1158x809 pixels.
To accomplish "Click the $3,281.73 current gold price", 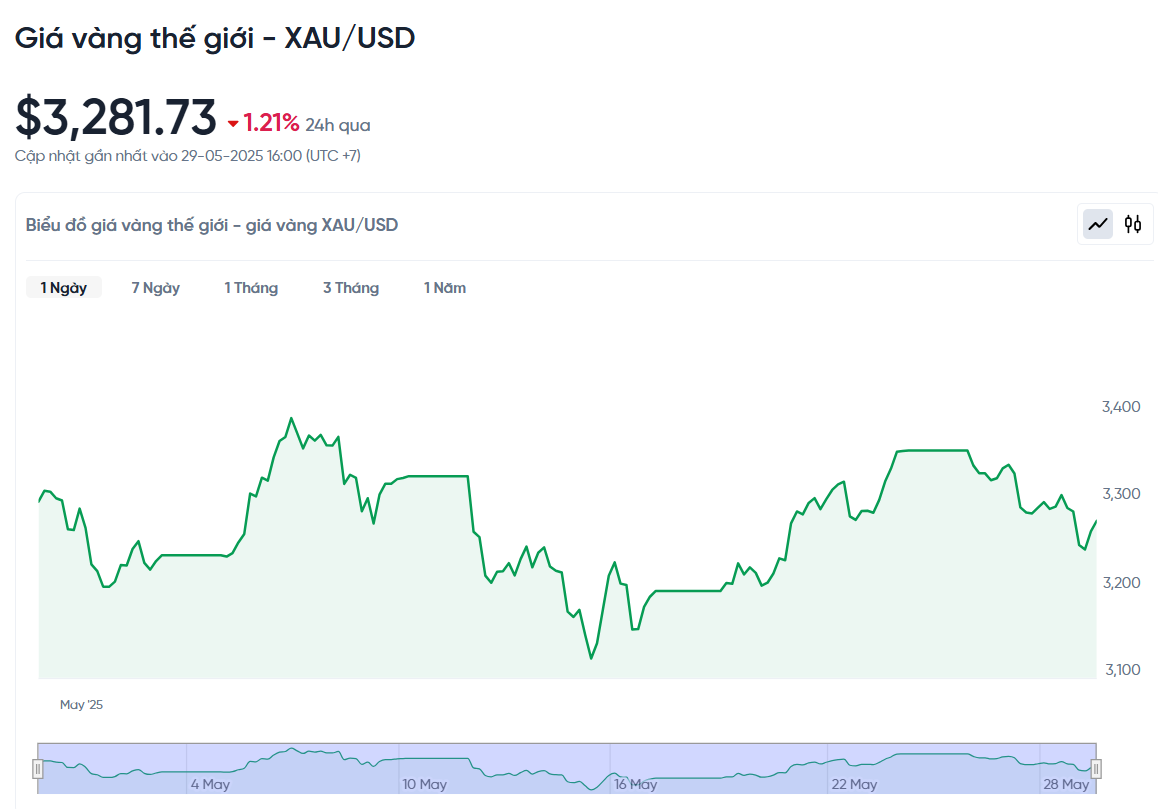I will 116,118.
